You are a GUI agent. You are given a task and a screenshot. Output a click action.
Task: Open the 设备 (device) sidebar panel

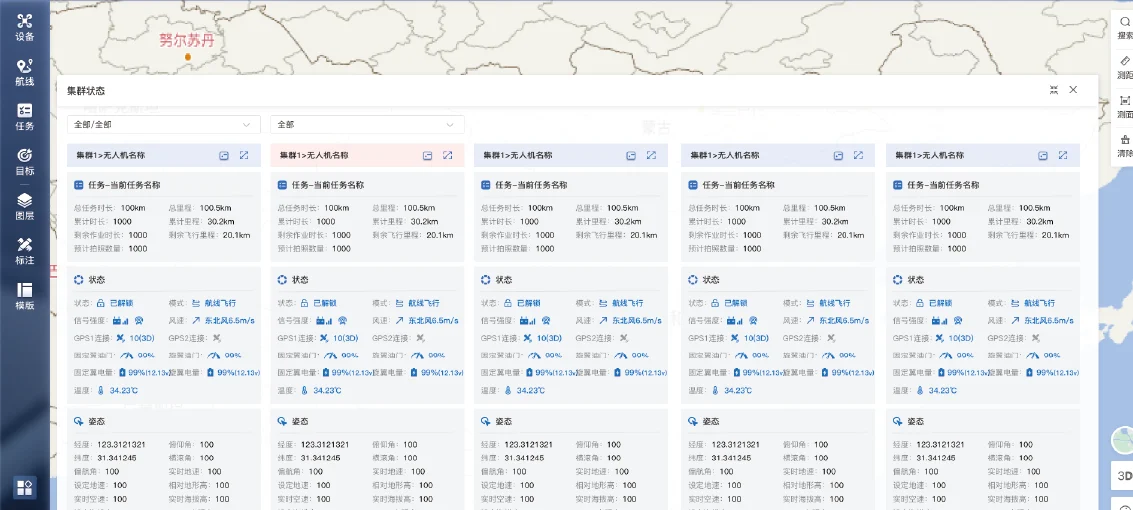pos(24,27)
